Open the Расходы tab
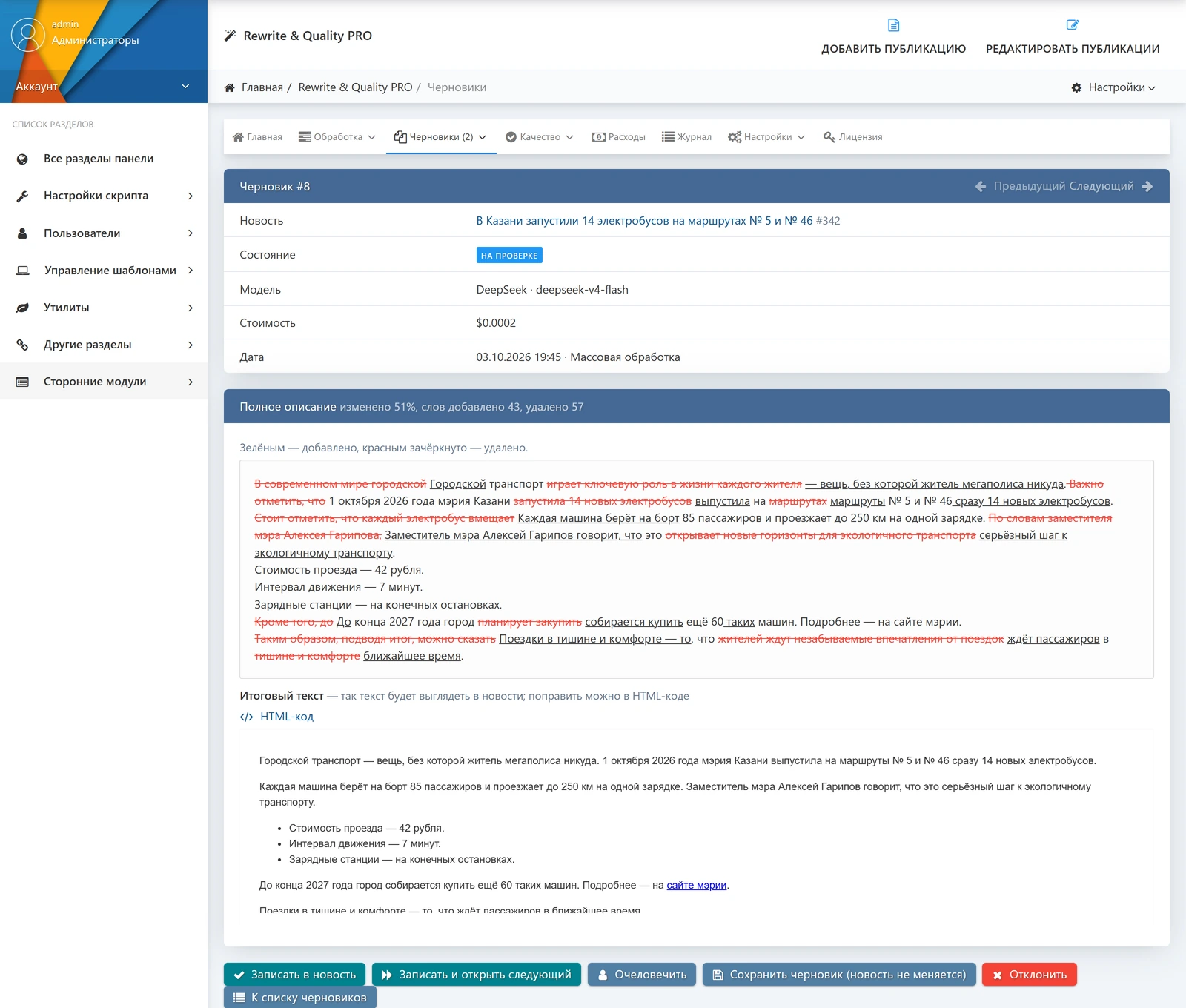1186x1008 pixels. [x=618, y=137]
